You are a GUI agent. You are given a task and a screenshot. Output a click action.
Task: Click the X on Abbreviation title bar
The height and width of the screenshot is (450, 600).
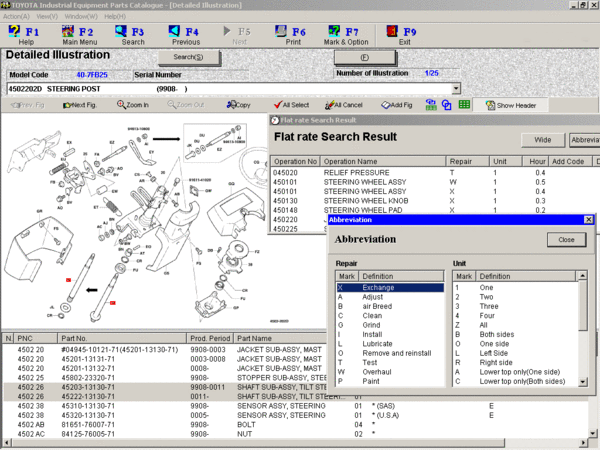(589, 220)
